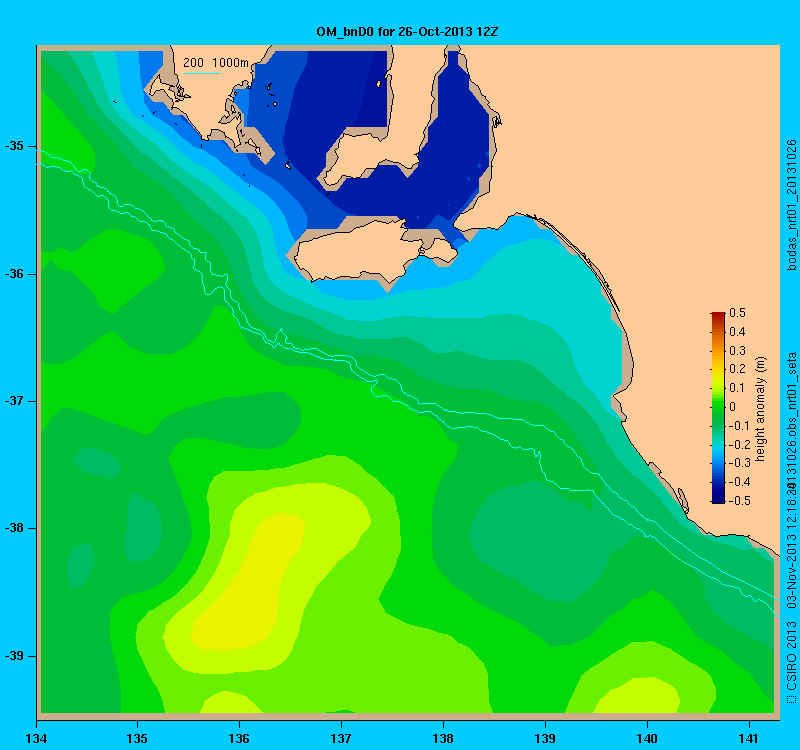Click the '0.4' color bar label

coord(737,332)
